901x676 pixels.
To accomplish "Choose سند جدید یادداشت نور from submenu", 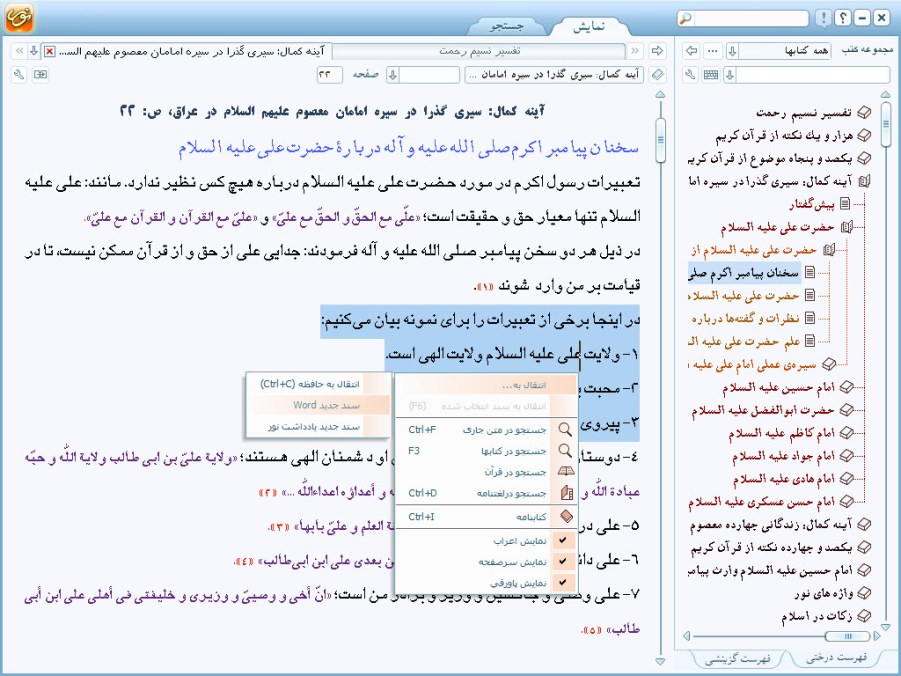I will (x=319, y=427).
